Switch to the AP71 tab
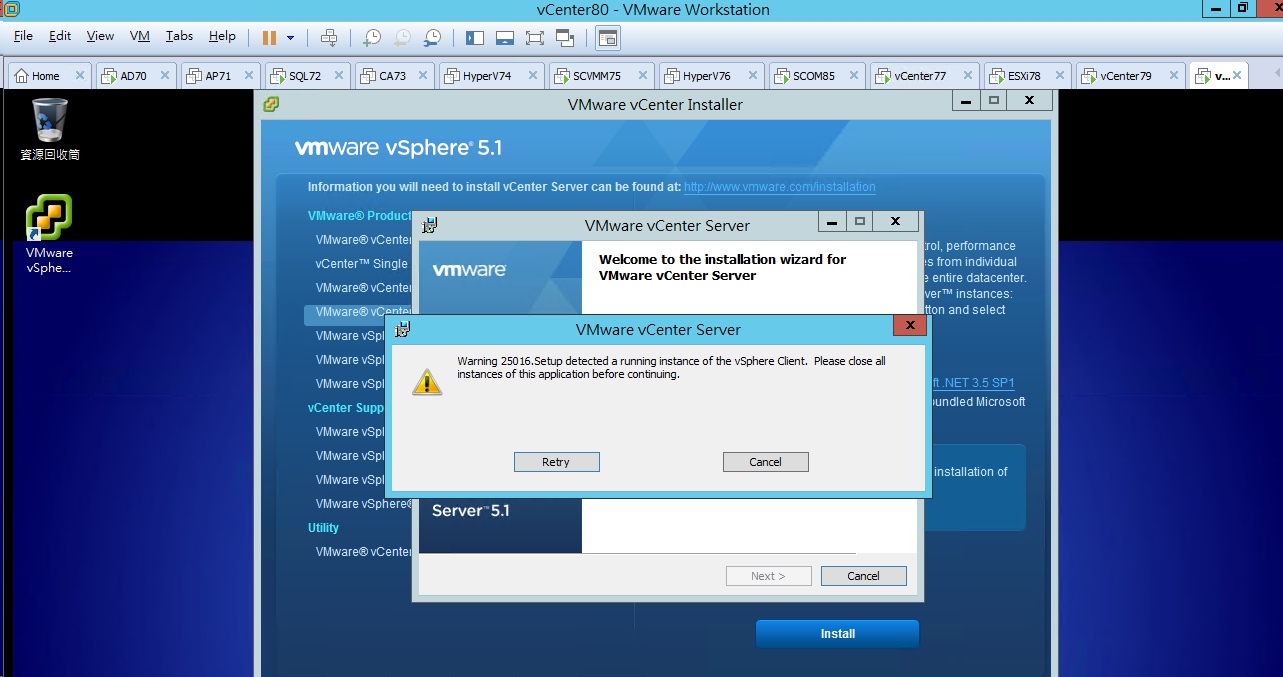The width and height of the screenshot is (1283, 677). (x=218, y=76)
